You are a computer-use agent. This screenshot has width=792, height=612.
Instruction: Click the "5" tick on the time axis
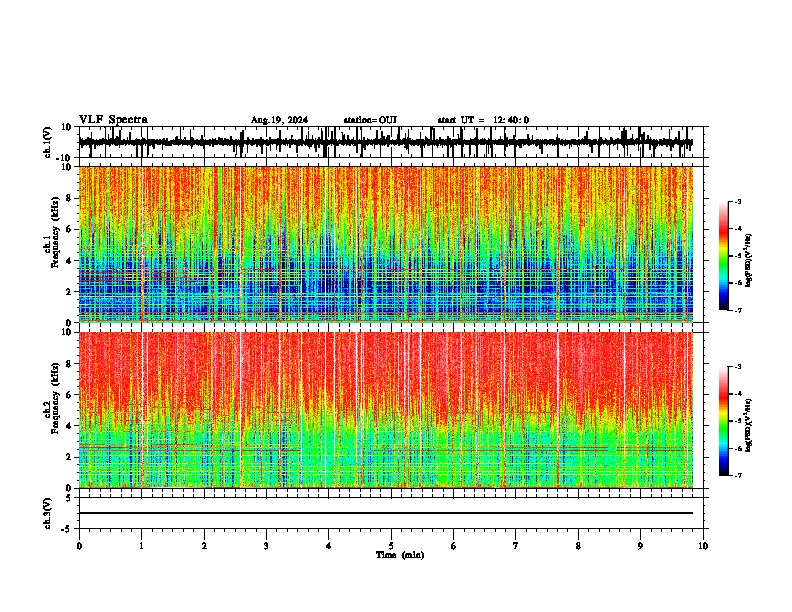(391, 546)
